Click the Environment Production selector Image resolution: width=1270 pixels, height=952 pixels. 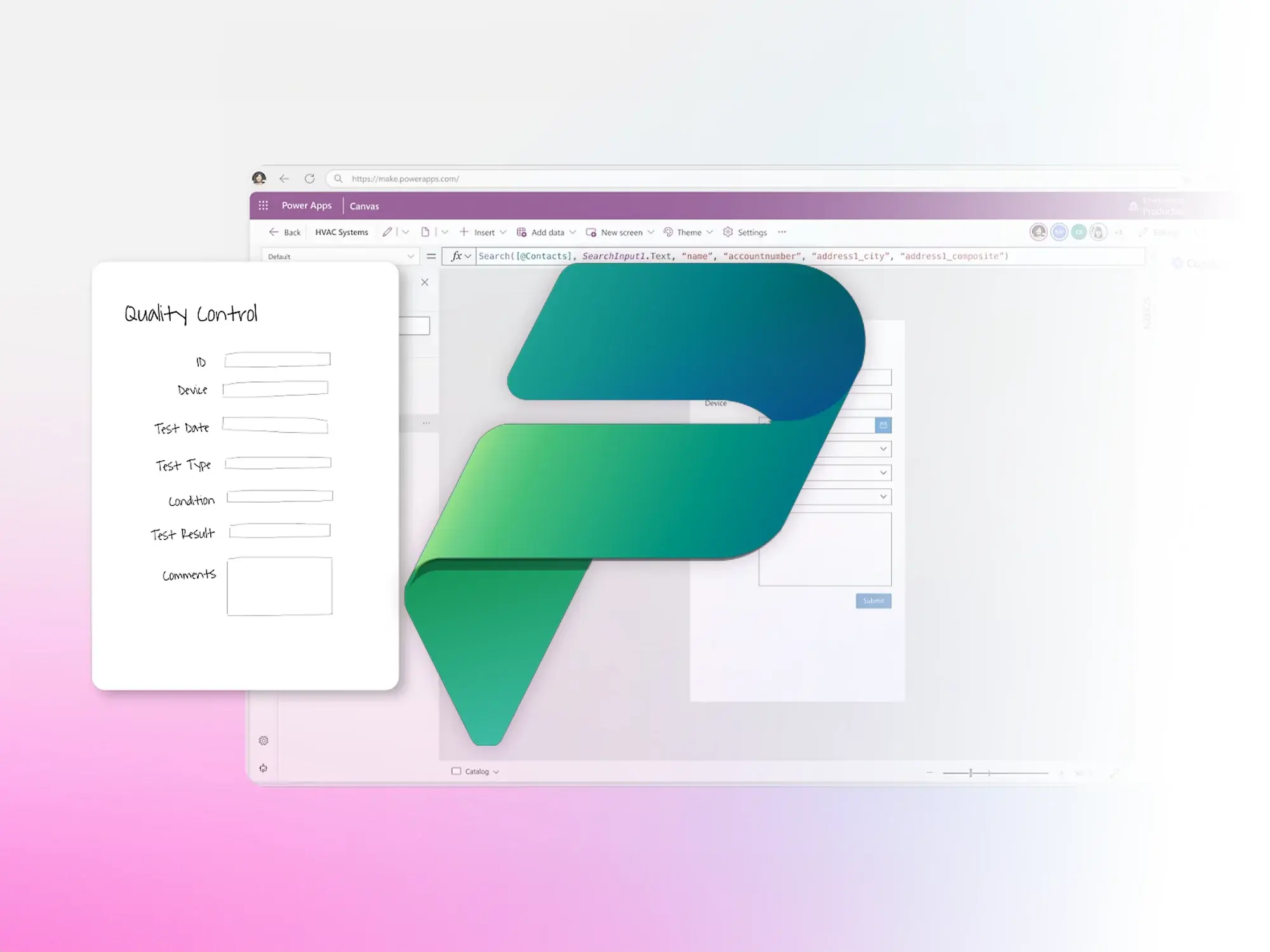point(1158,206)
